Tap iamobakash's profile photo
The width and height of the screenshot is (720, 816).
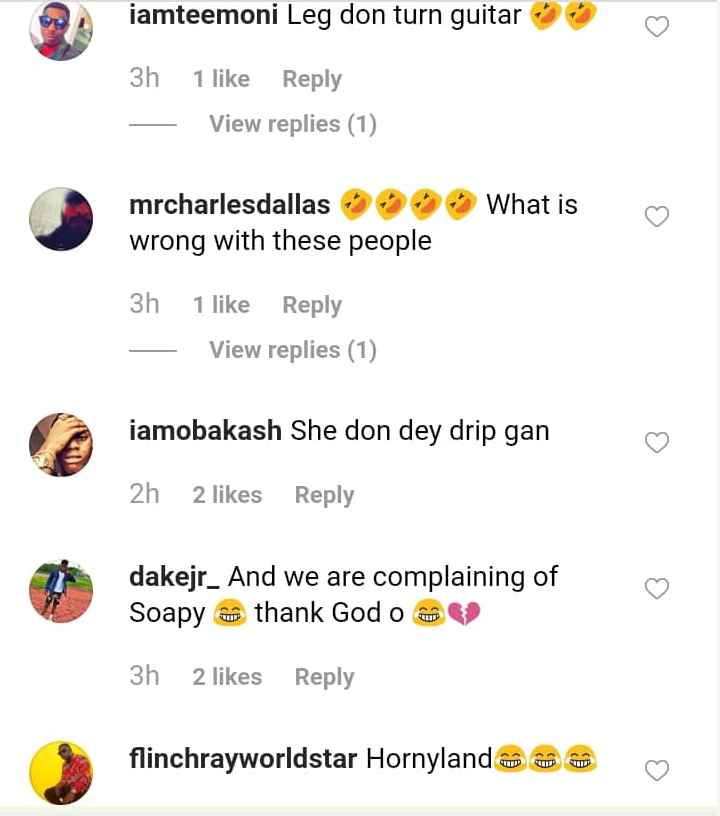coord(61,444)
